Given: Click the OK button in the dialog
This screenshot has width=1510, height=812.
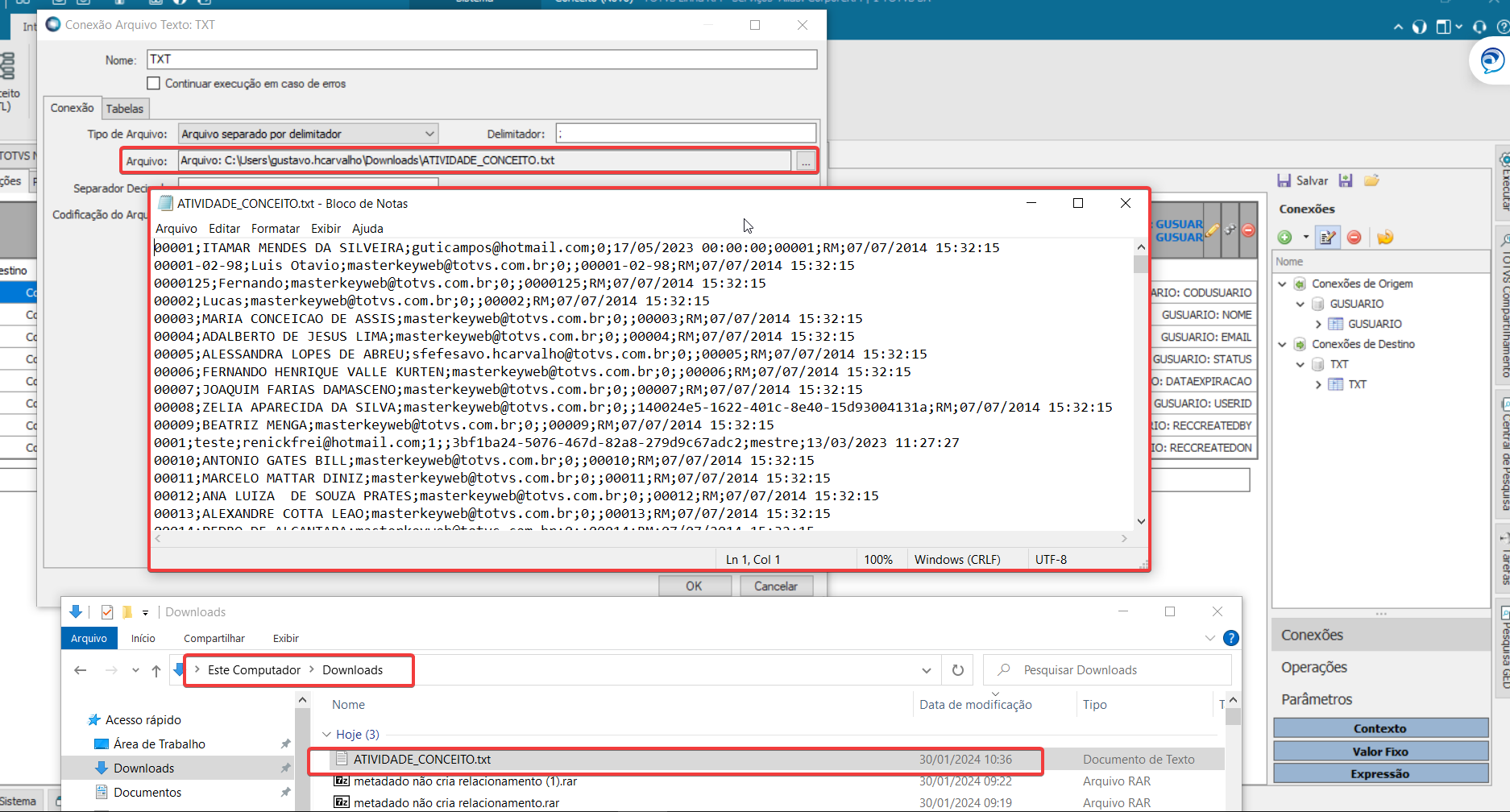Looking at the screenshot, I should point(694,586).
